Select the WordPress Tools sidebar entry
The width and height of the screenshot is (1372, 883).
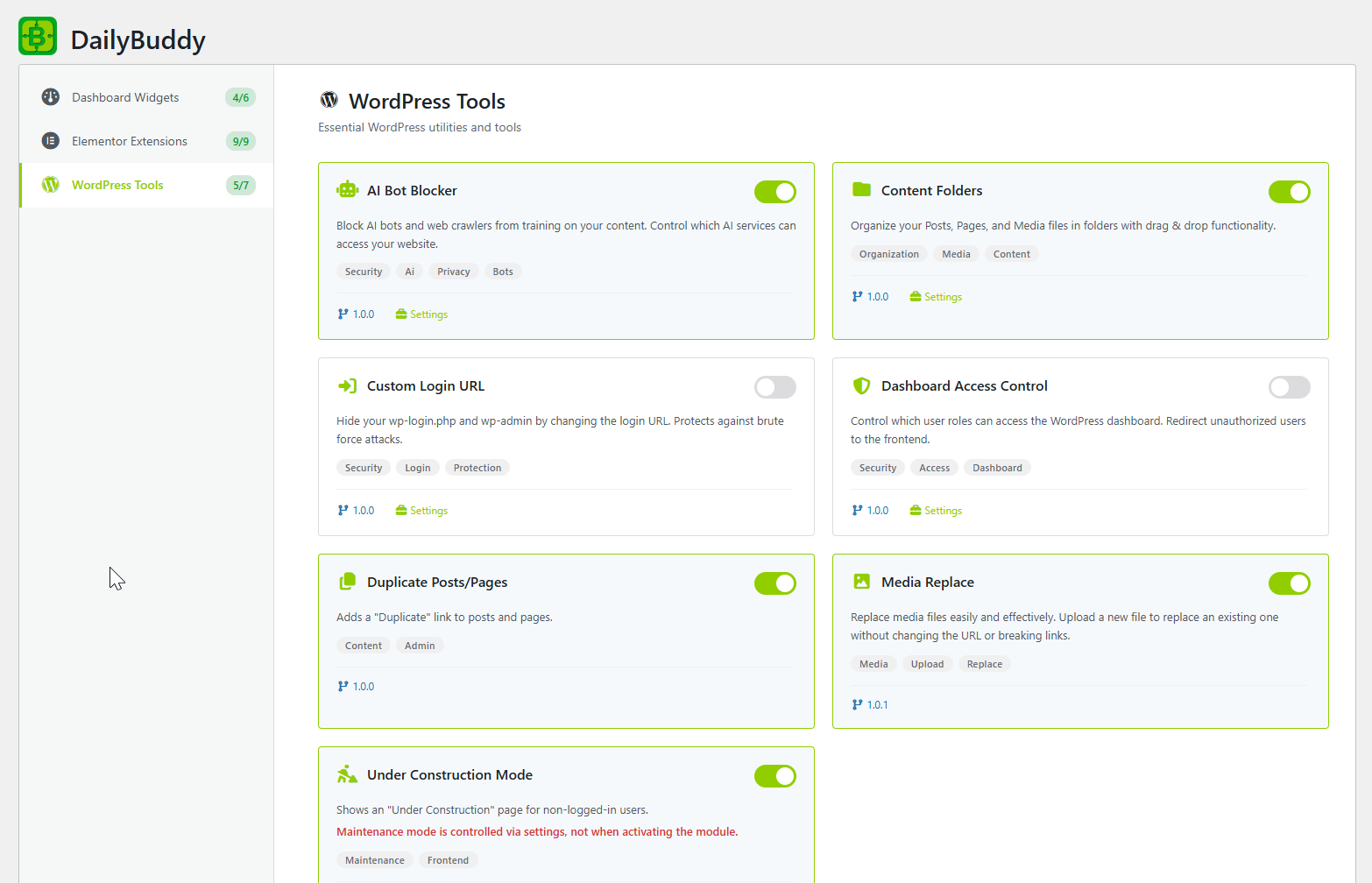(117, 185)
